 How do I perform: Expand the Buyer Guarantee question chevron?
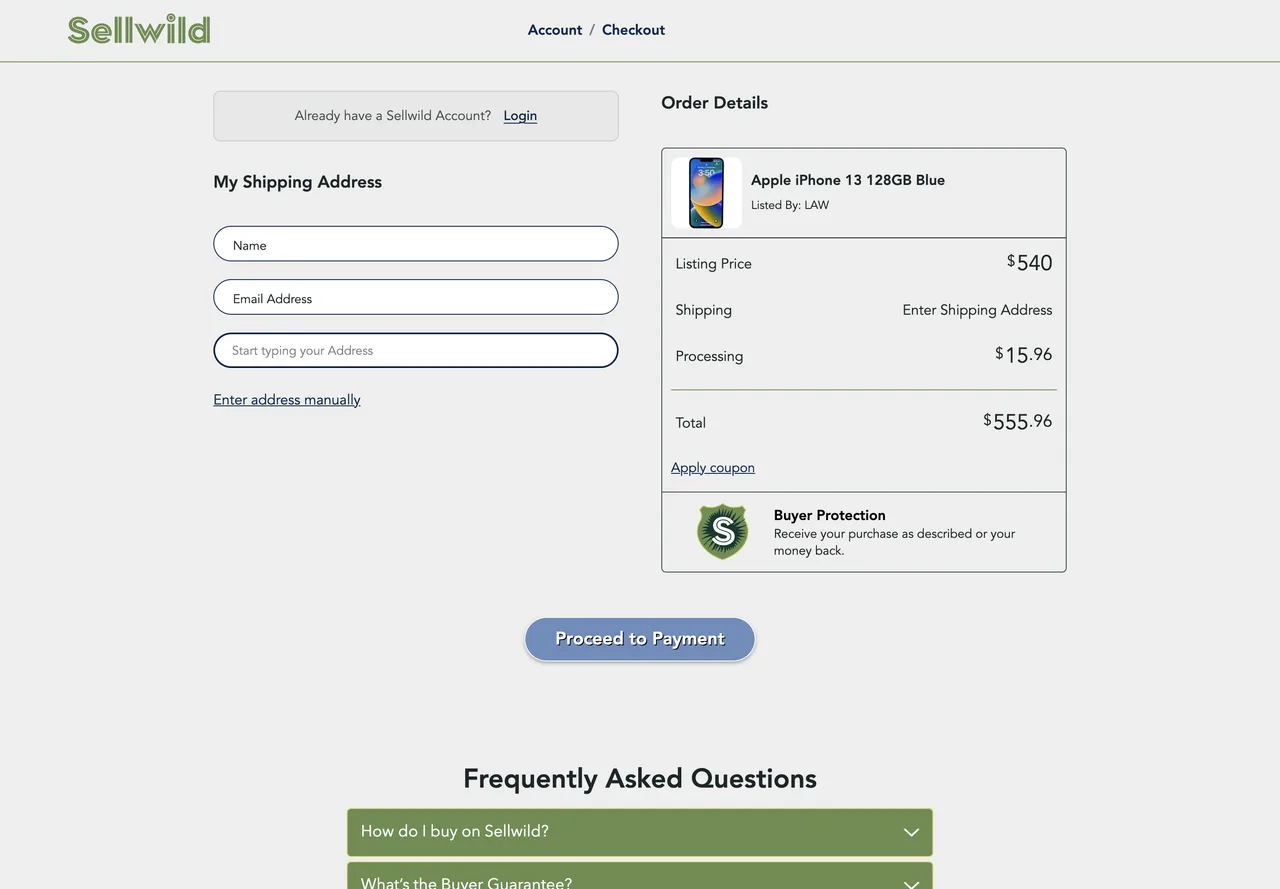[x=911, y=884]
